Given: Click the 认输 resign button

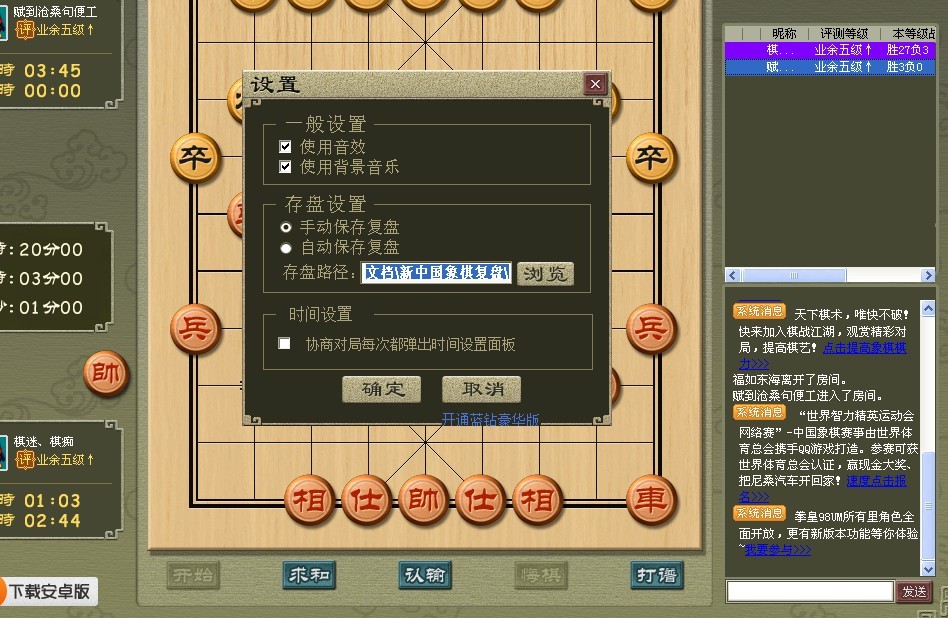Looking at the screenshot, I should [425, 575].
